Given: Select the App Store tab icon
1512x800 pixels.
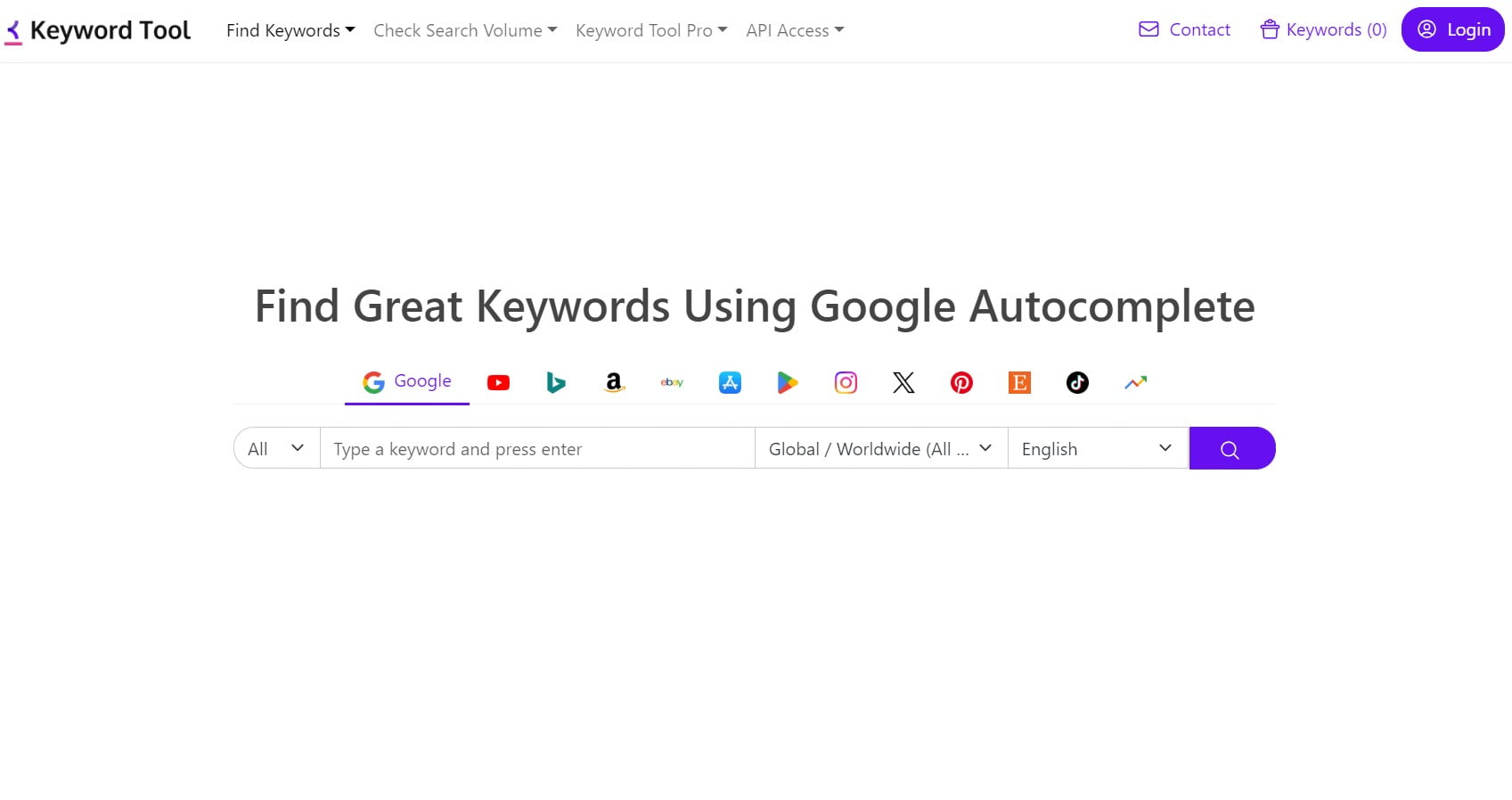Looking at the screenshot, I should point(730,382).
